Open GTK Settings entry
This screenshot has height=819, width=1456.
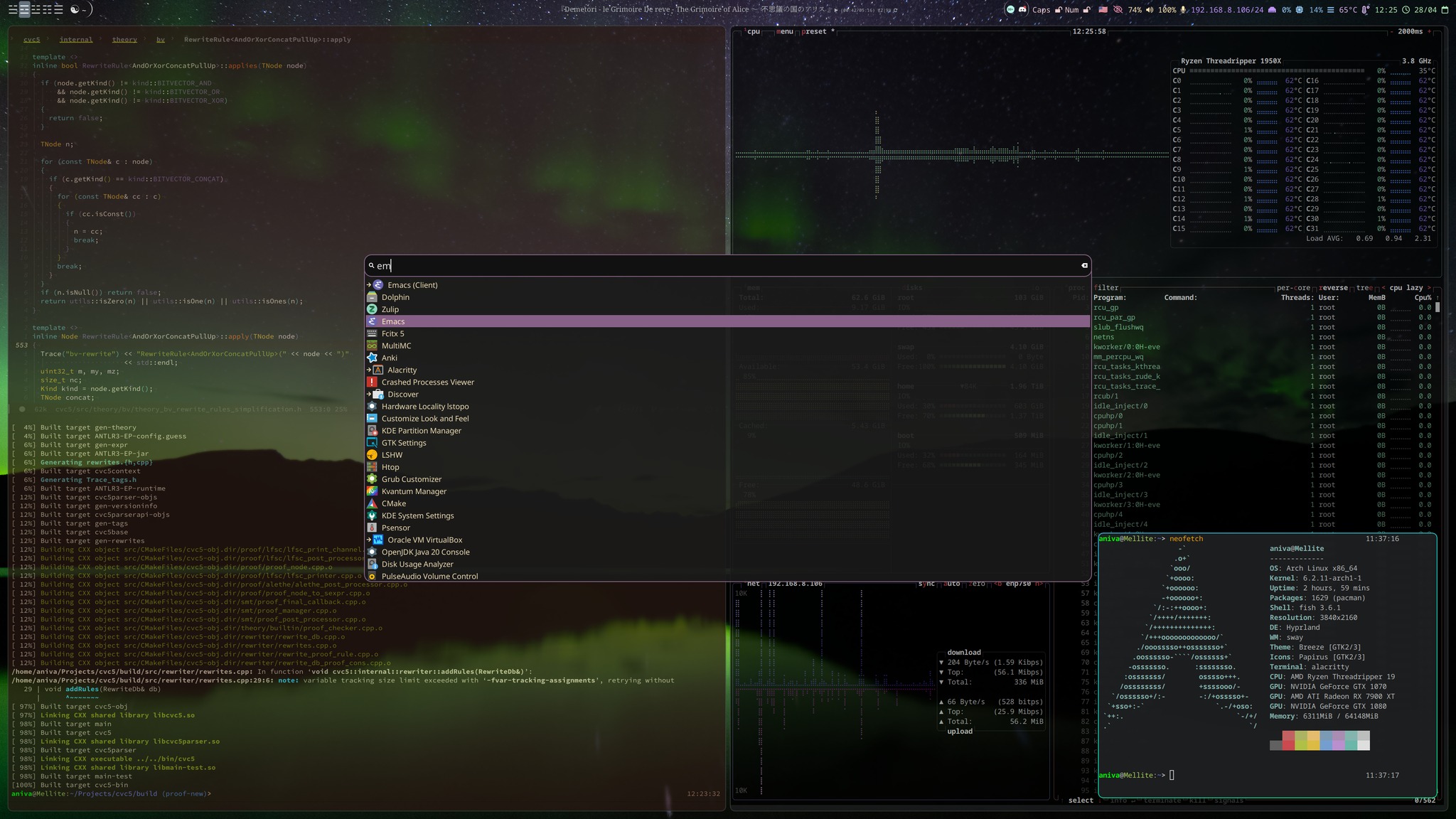click(728, 442)
